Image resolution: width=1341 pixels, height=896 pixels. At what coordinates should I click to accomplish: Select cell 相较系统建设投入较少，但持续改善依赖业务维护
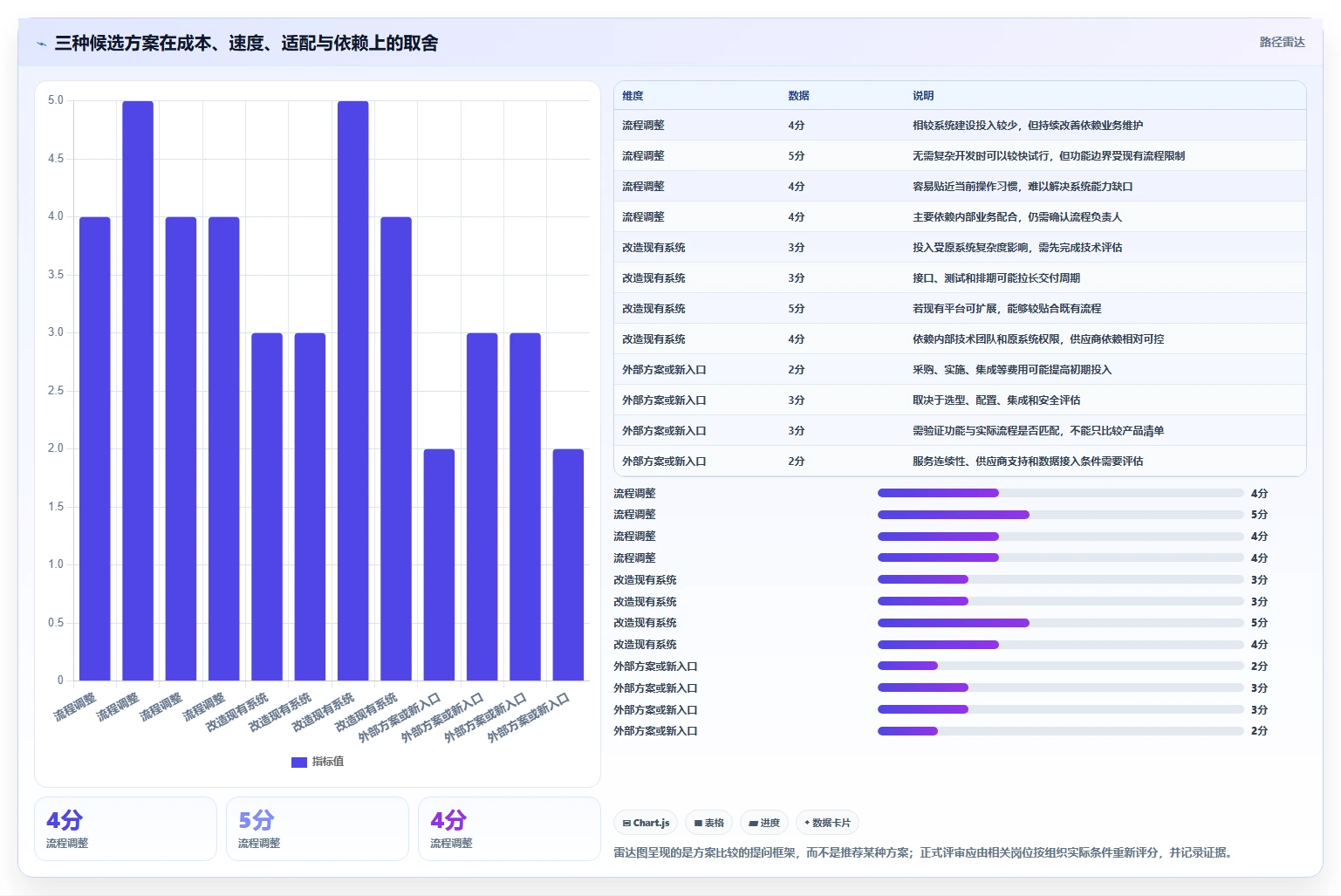(x=1028, y=126)
